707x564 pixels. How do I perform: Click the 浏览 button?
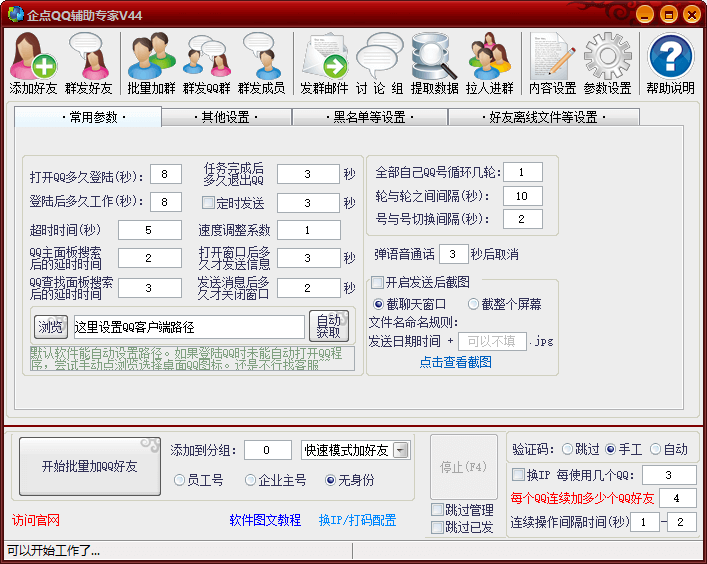point(50,327)
